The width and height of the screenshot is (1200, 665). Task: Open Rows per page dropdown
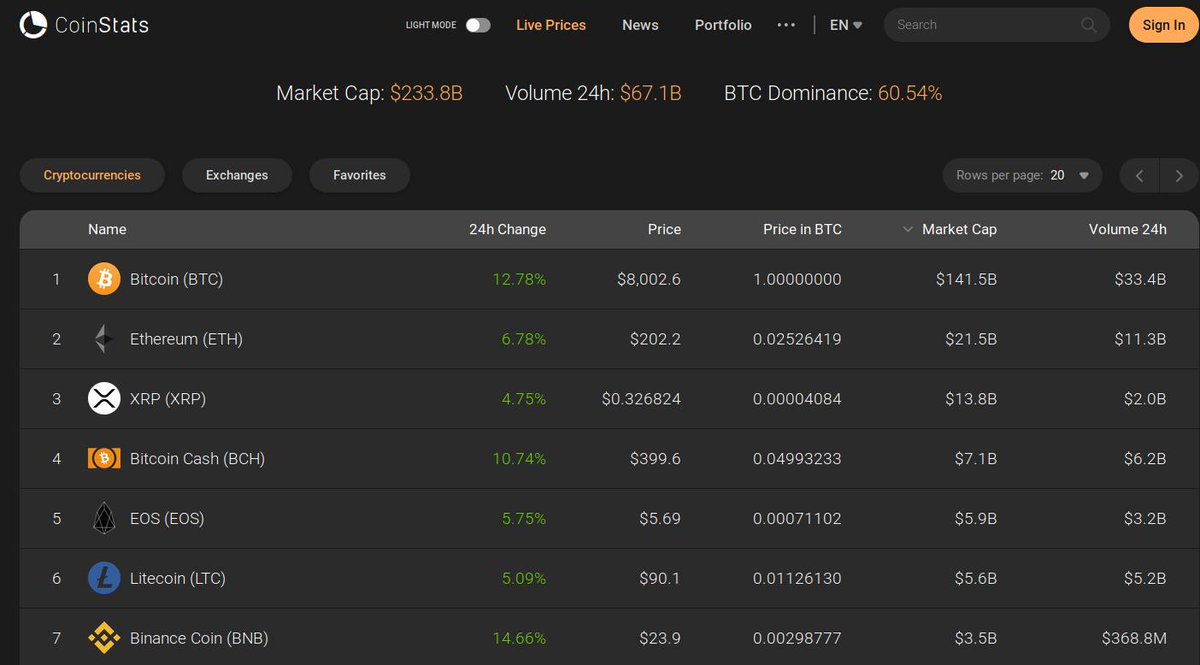(x=1022, y=175)
